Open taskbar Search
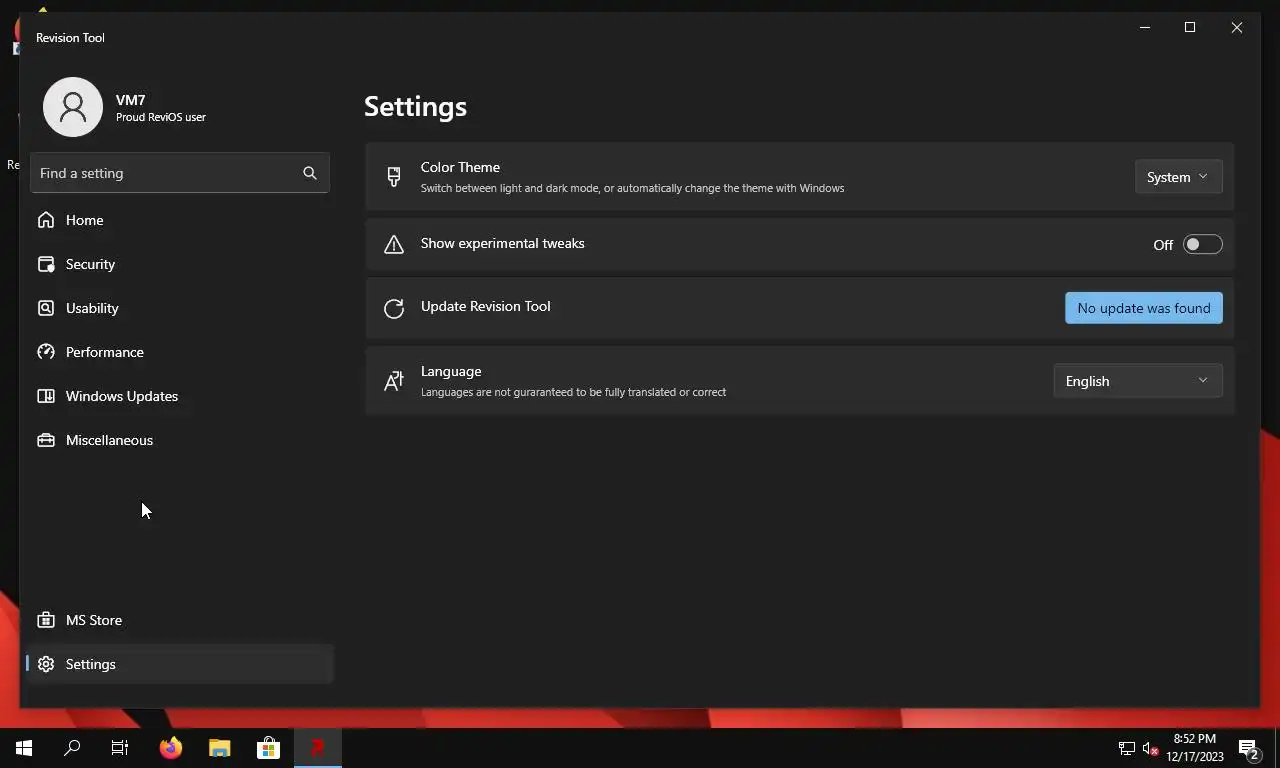The image size is (1280, 768). pos(72,748)
